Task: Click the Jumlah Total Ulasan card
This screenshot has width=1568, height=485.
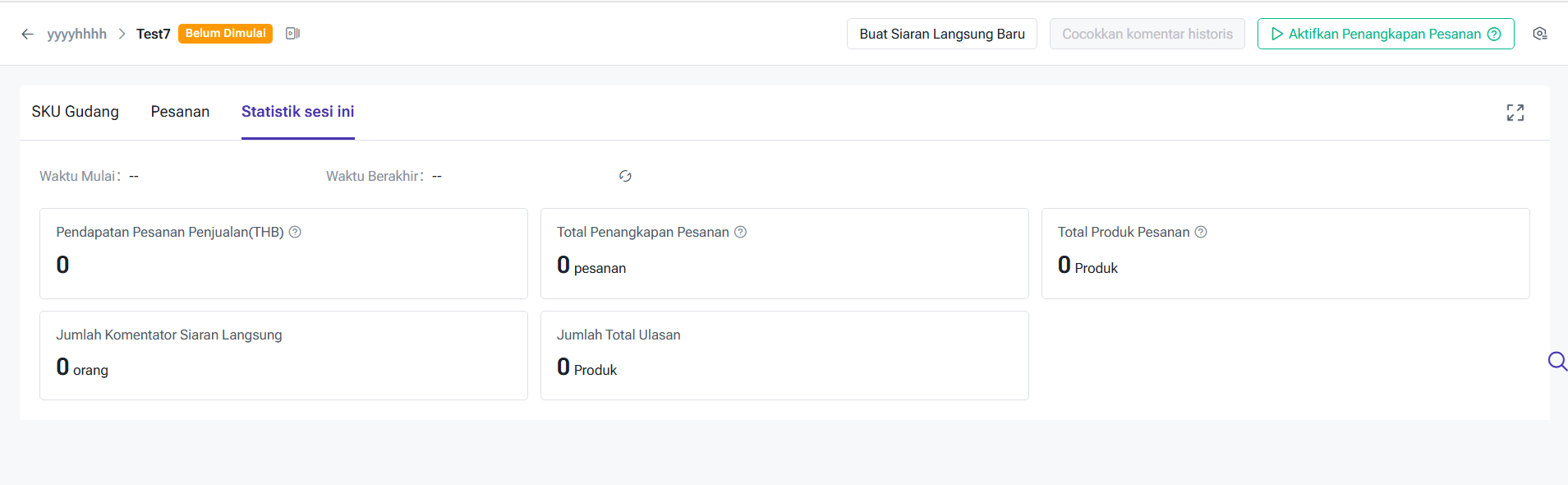Action: point(784,355)
